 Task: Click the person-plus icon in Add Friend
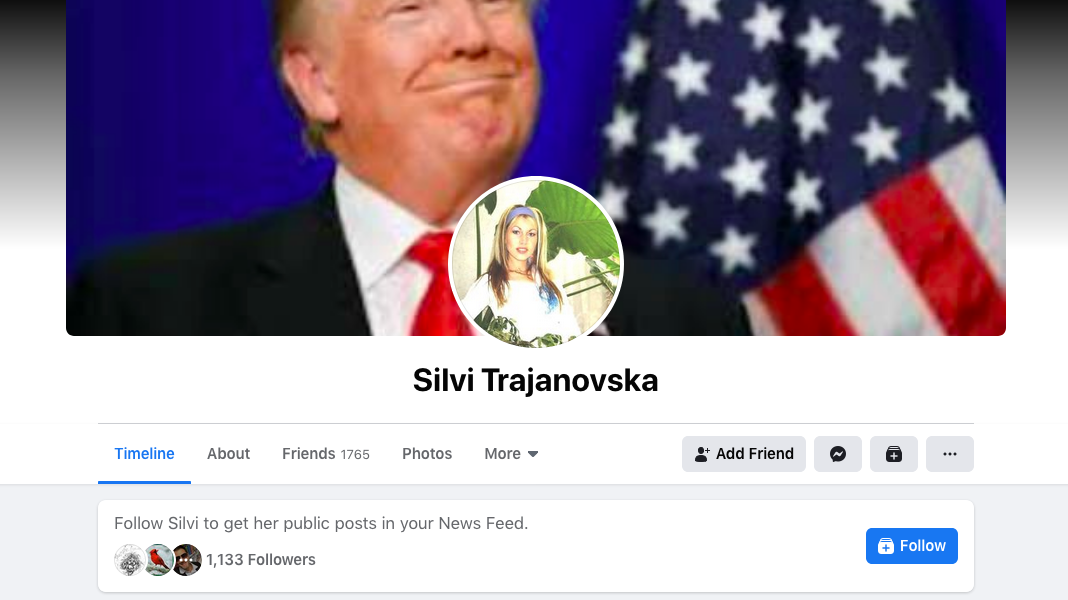(702, 454)
